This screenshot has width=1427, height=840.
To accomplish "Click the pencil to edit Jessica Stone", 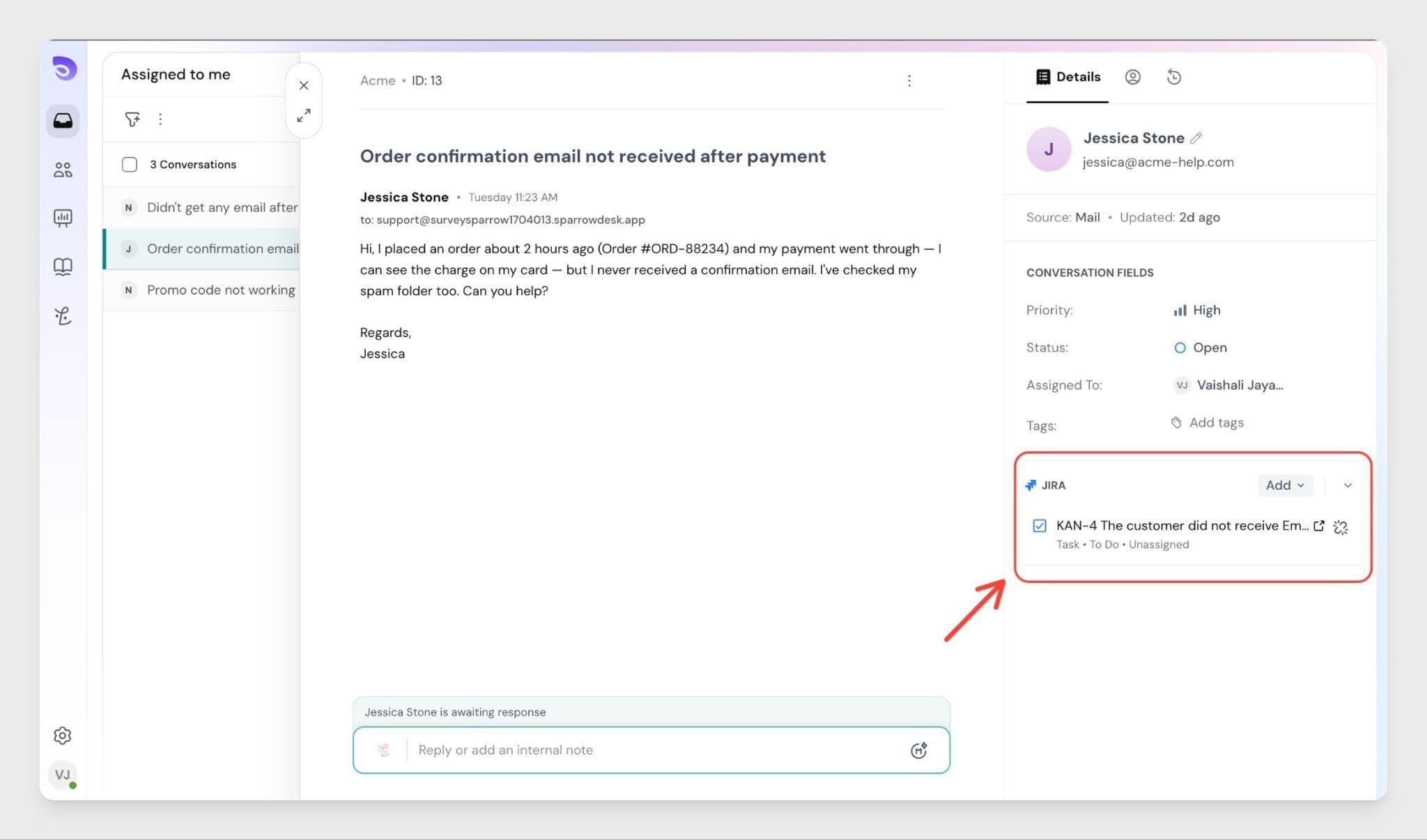I will pos(1196,138).
